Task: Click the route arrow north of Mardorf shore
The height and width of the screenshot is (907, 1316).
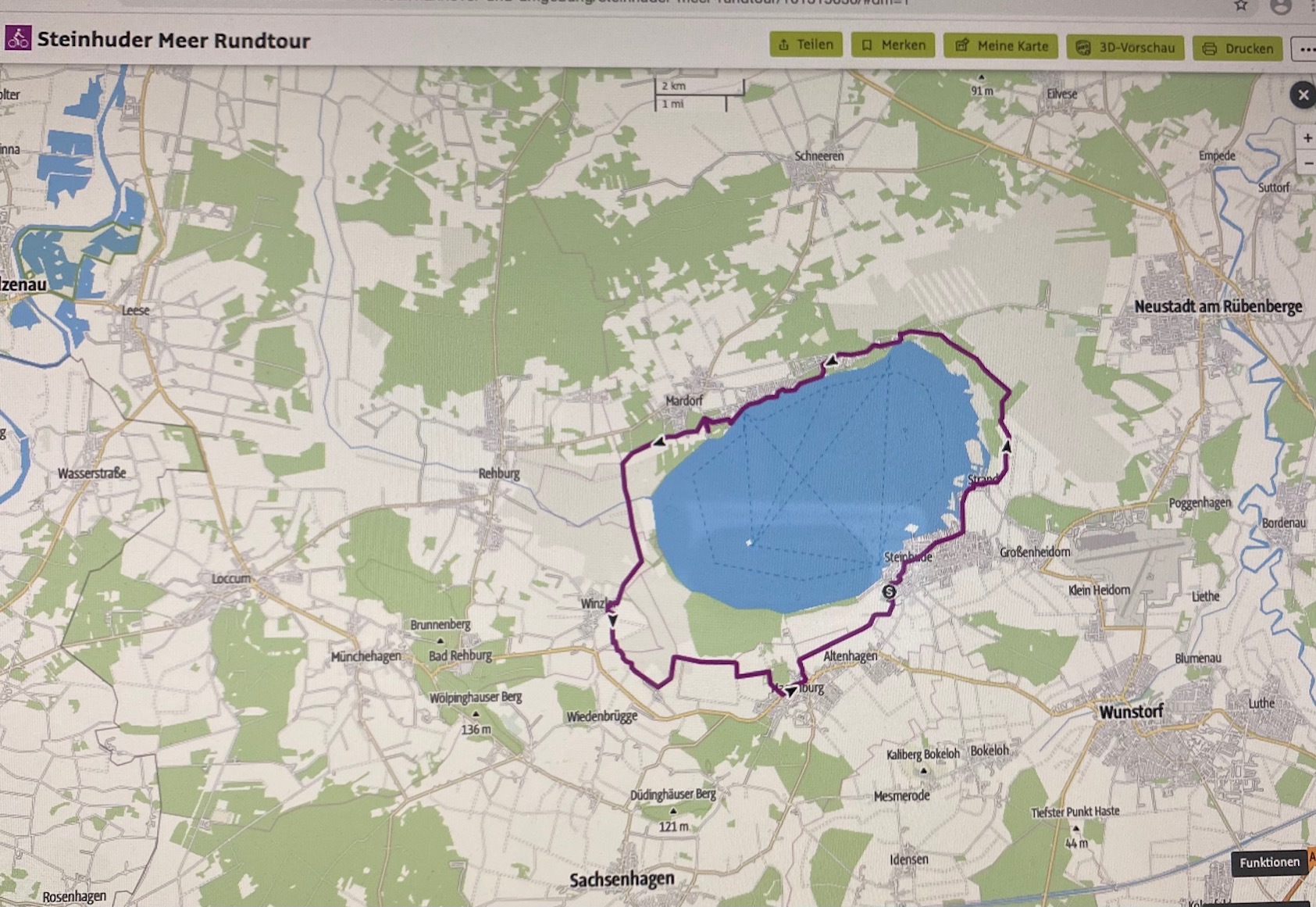Action: tap(832, 361)
